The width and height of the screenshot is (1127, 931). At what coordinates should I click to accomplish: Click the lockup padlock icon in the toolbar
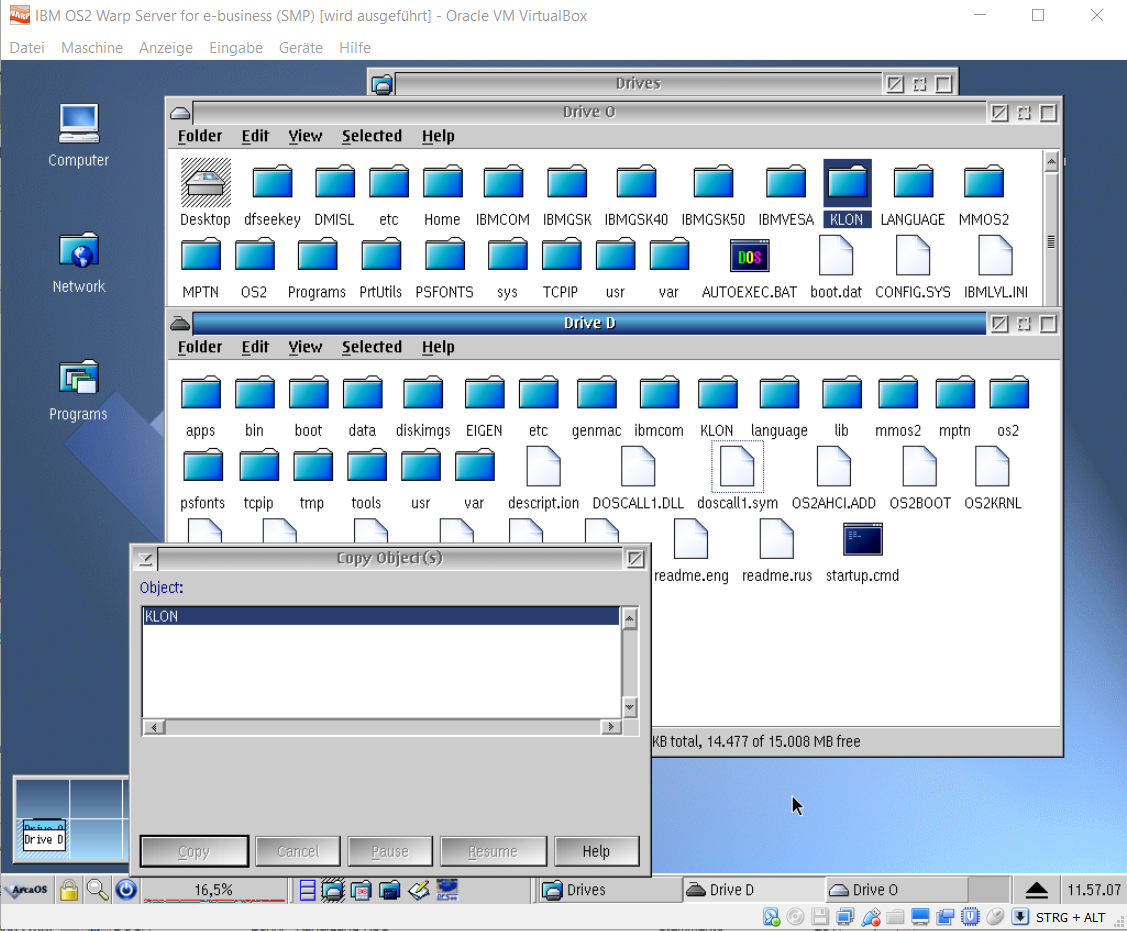point(69,890)
